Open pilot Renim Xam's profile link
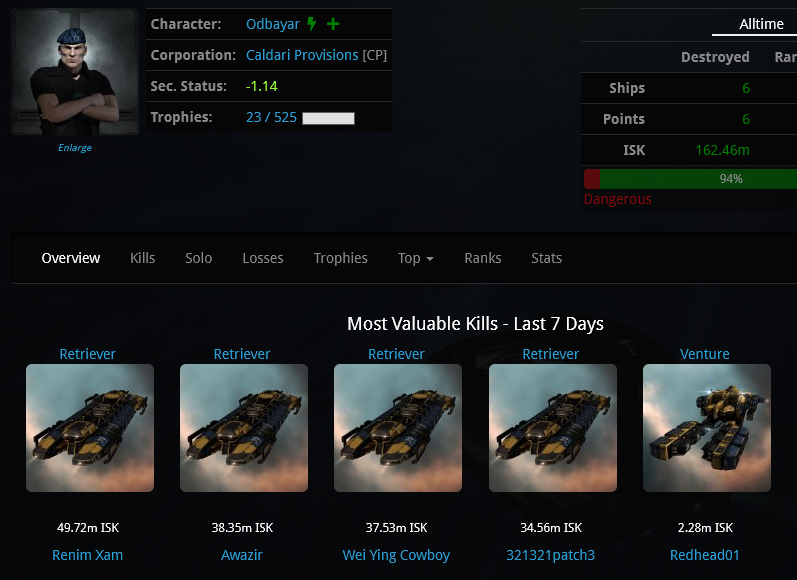The image size is (797, 580). (x=87, y=555)
